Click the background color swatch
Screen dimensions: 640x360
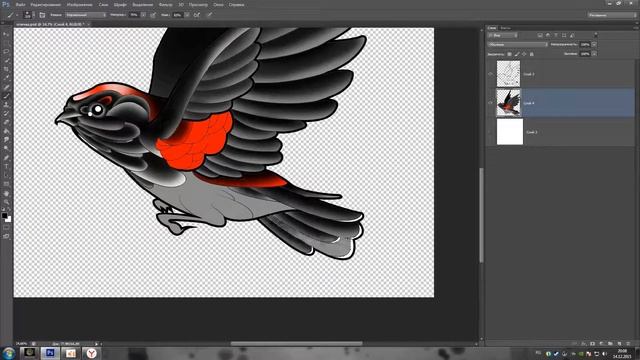coord(9,220)
